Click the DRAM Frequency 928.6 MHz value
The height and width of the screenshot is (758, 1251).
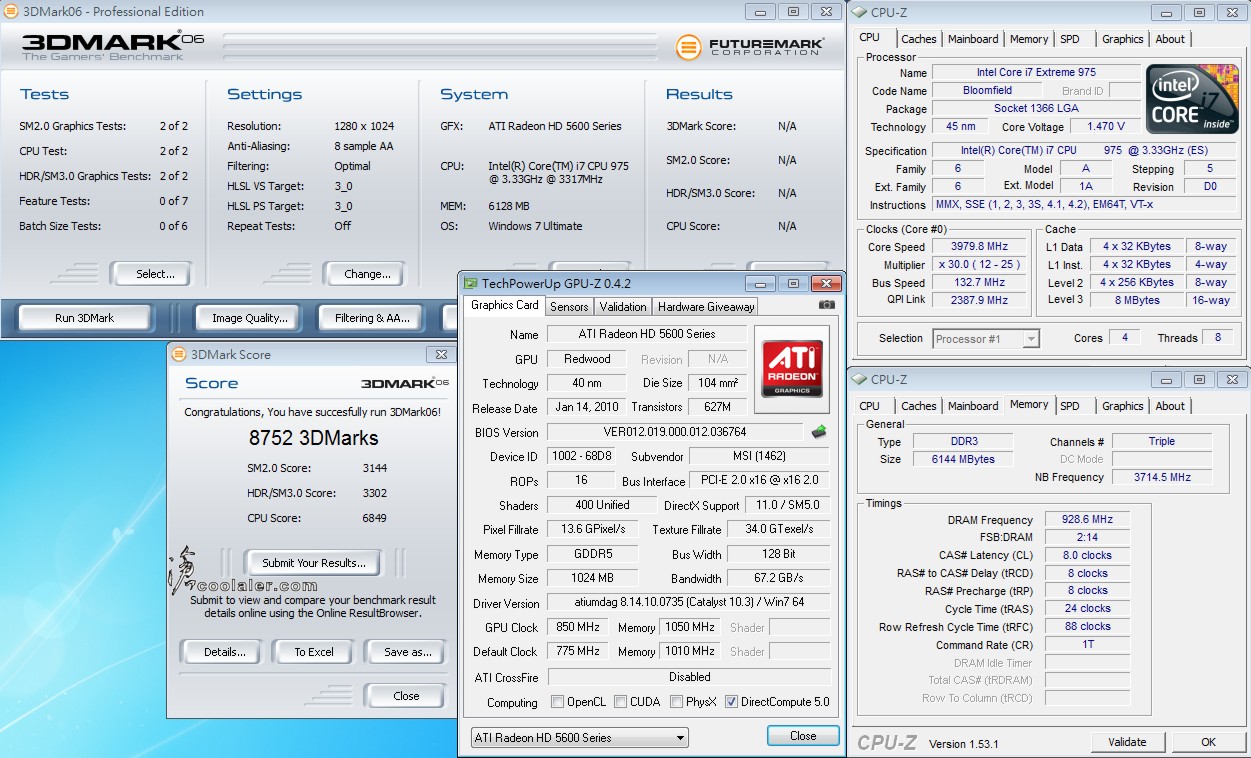click(x=1088, y=520)
